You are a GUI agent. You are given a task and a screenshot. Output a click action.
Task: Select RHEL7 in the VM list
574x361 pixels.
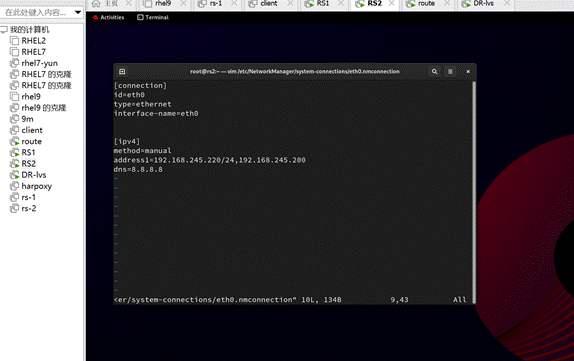click(x=33, y=52)
